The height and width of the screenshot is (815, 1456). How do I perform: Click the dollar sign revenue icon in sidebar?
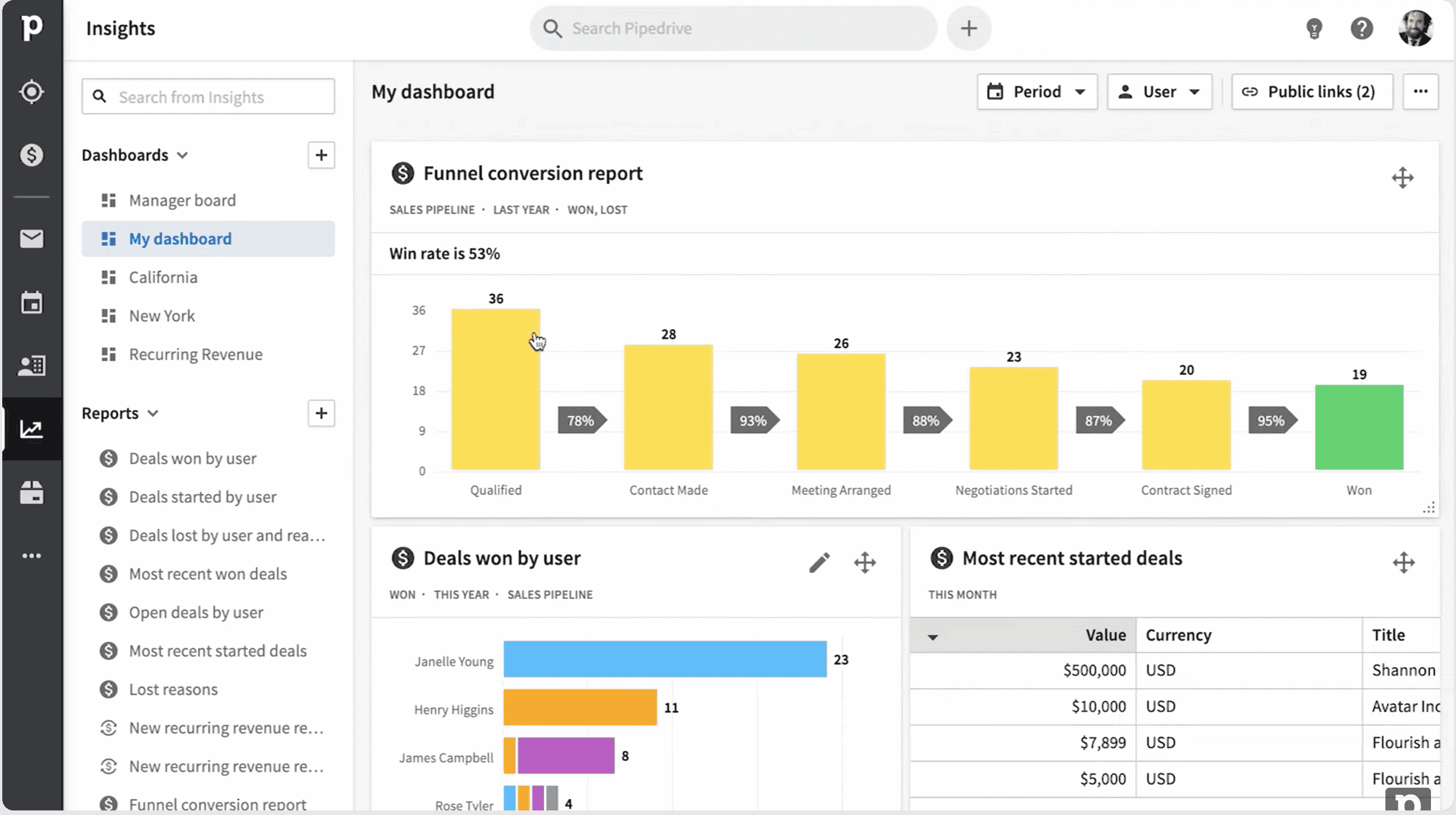[30, 155]
